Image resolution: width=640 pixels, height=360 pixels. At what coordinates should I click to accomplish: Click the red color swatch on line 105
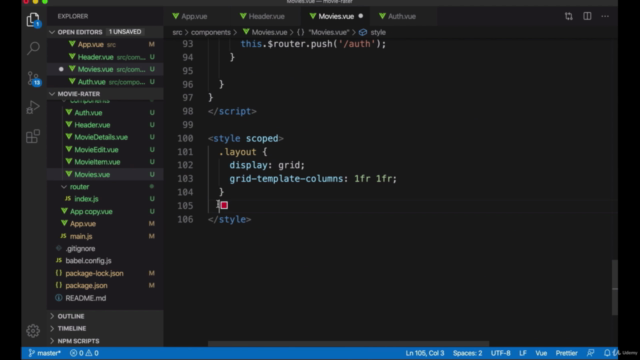(224, 205)
